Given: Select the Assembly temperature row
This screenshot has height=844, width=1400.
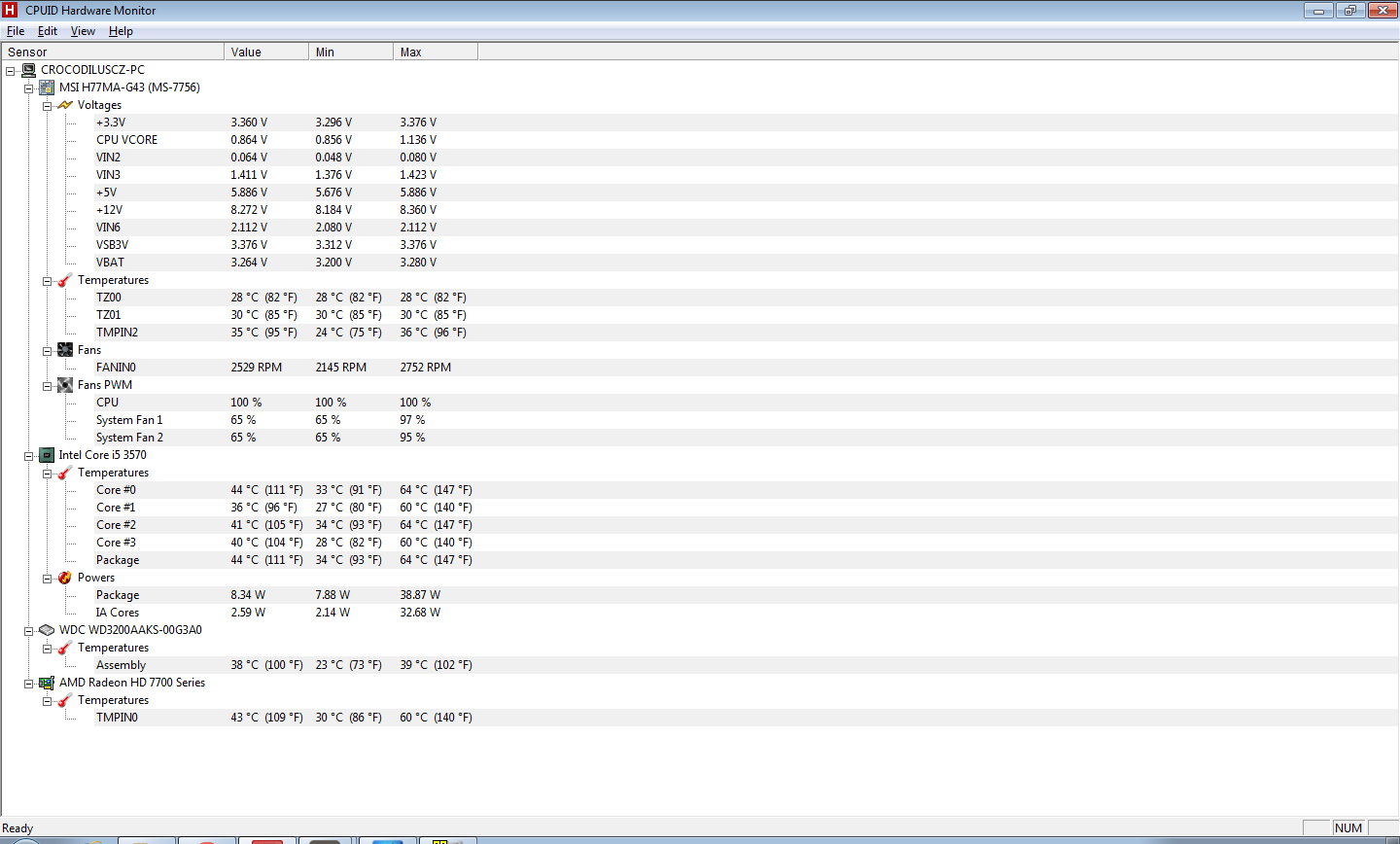Looking at the screenshot, I should [x=746, y=665].
